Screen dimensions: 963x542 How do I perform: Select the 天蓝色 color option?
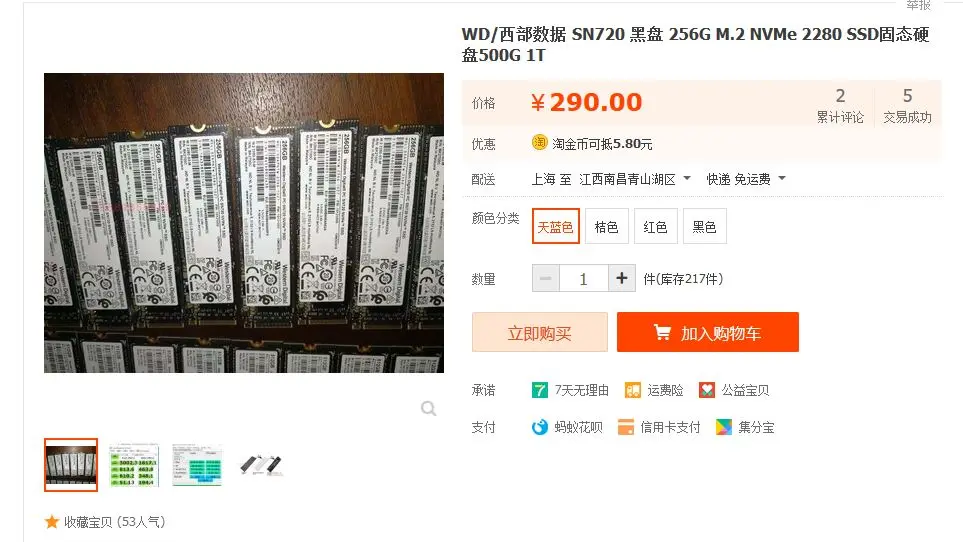pos(555,226)
